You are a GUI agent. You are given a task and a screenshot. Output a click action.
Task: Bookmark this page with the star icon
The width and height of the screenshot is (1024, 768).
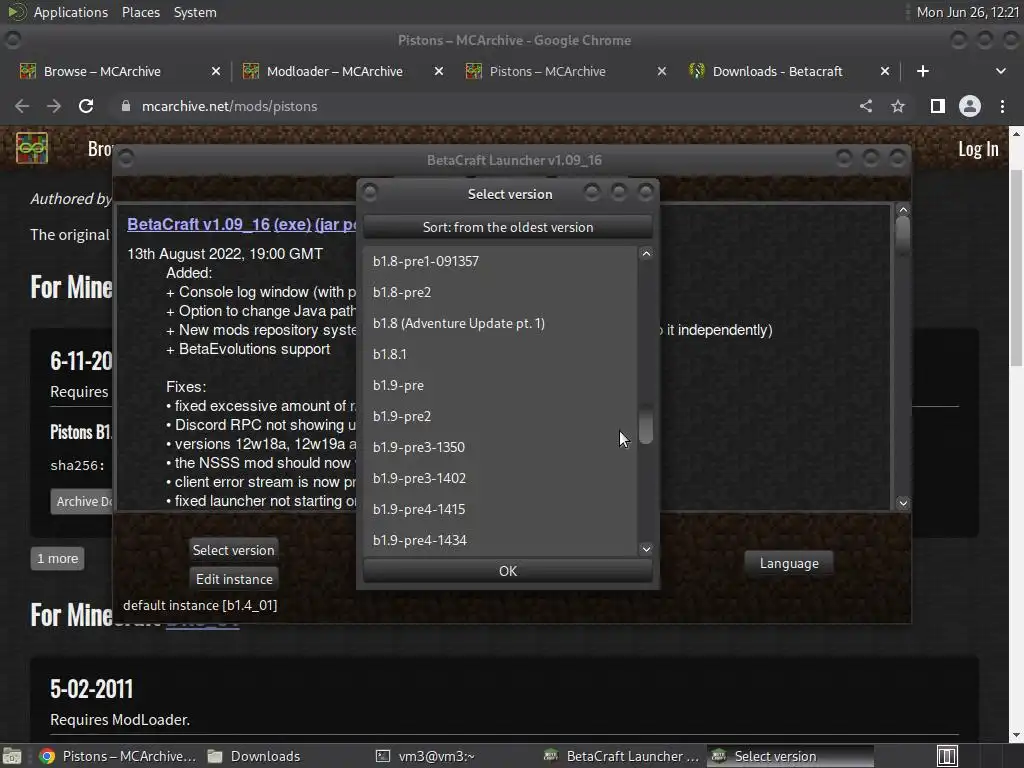tap(898, 106)
